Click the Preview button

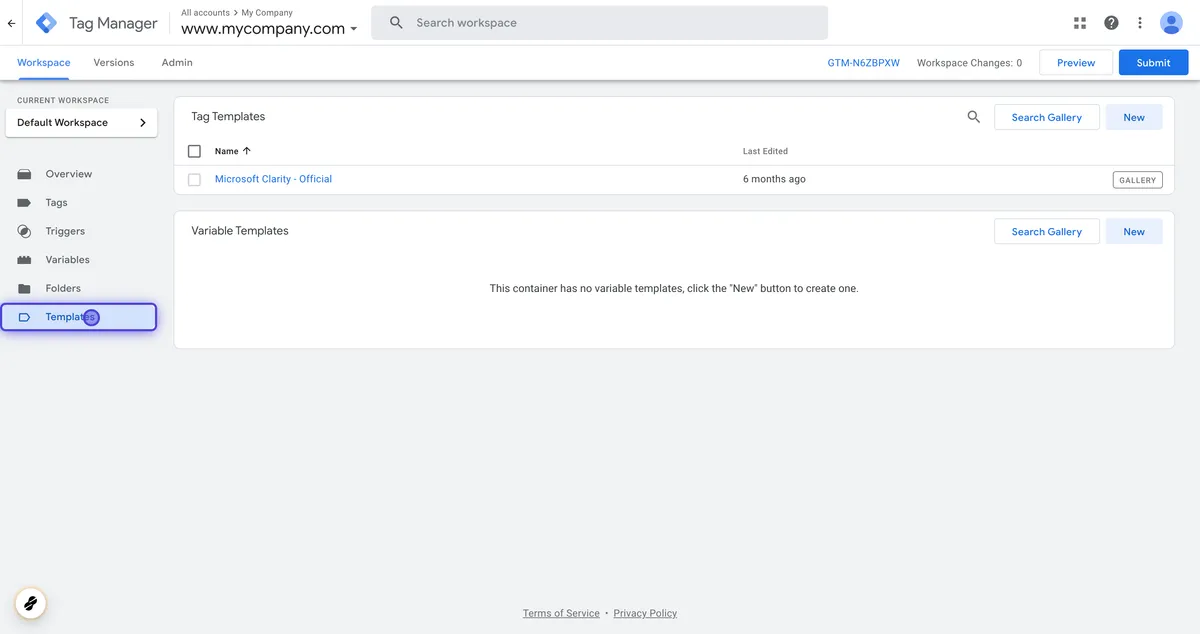(x=1076, y=62)
